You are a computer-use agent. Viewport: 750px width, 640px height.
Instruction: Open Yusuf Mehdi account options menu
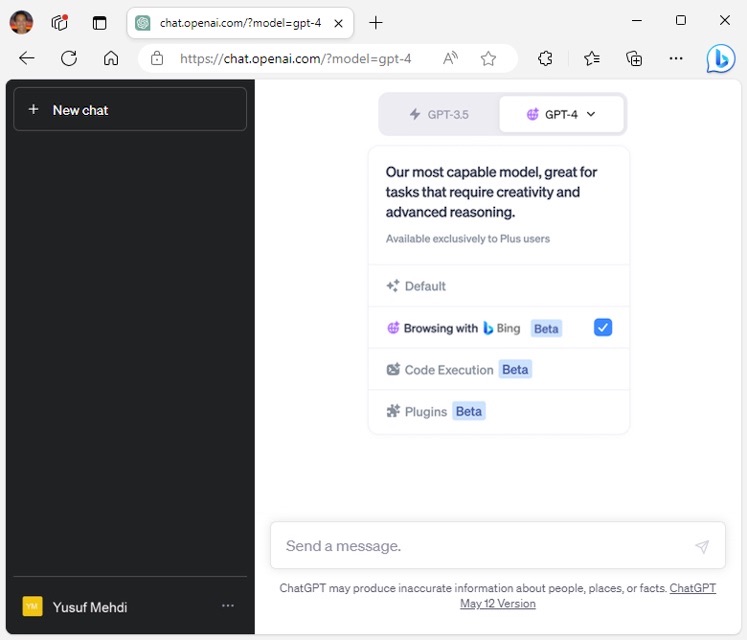click(228, 606)
